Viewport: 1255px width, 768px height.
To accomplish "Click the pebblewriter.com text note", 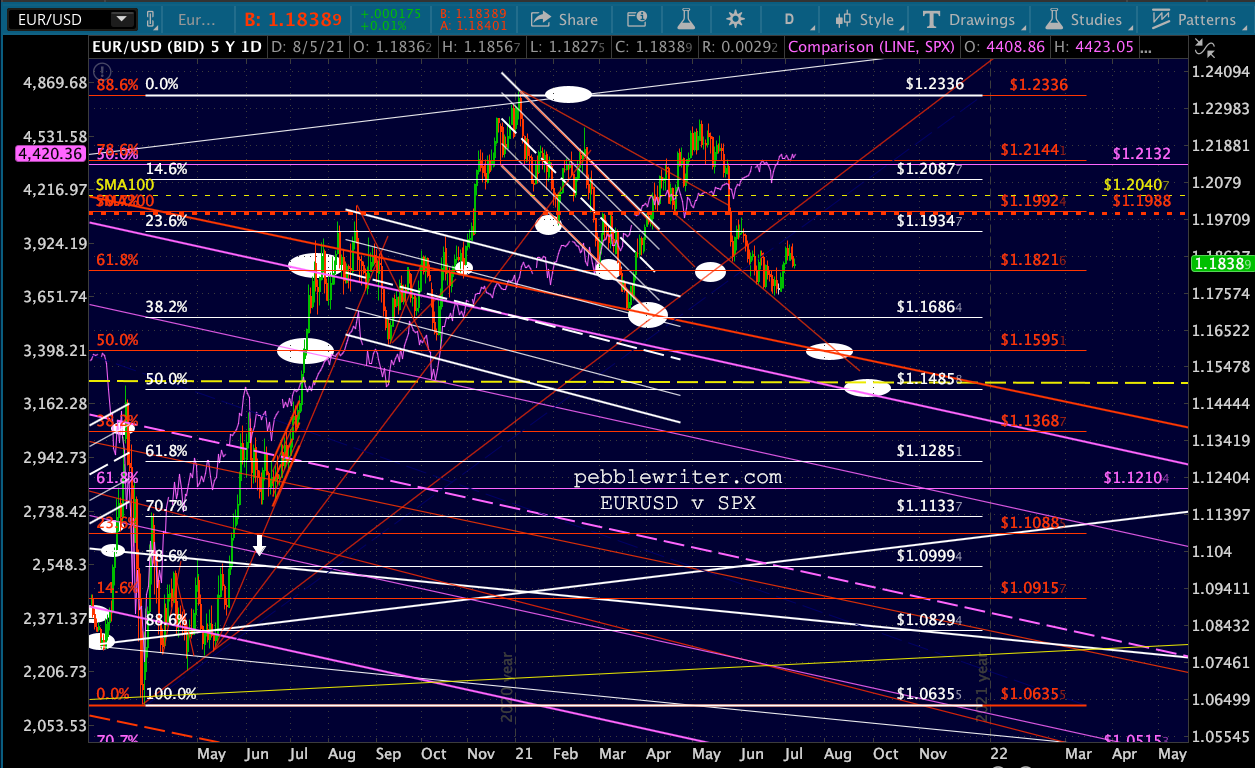I will pyautogui.click(x=677, y=478).
